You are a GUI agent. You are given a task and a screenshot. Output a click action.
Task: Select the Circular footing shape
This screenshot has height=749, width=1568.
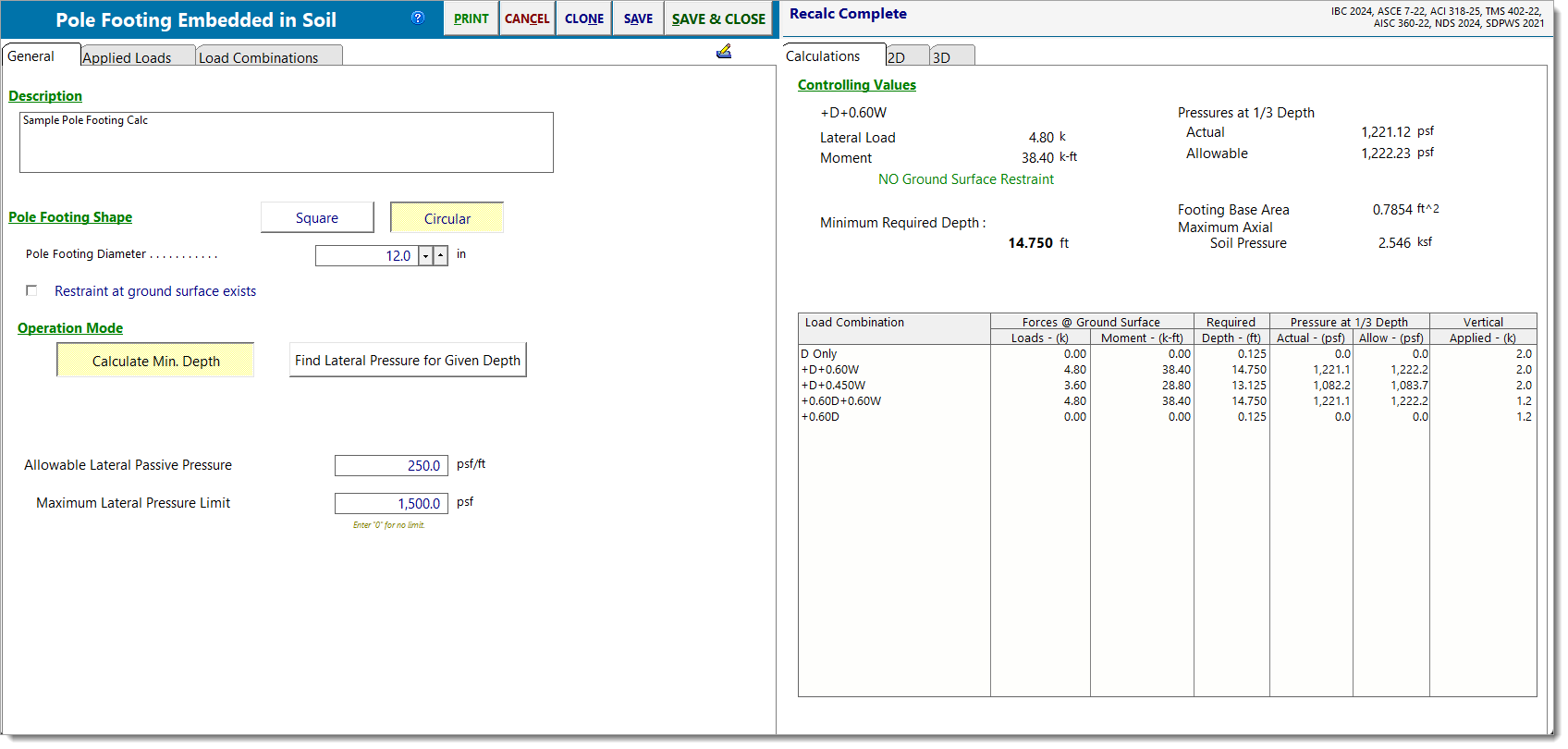[447, 218]
